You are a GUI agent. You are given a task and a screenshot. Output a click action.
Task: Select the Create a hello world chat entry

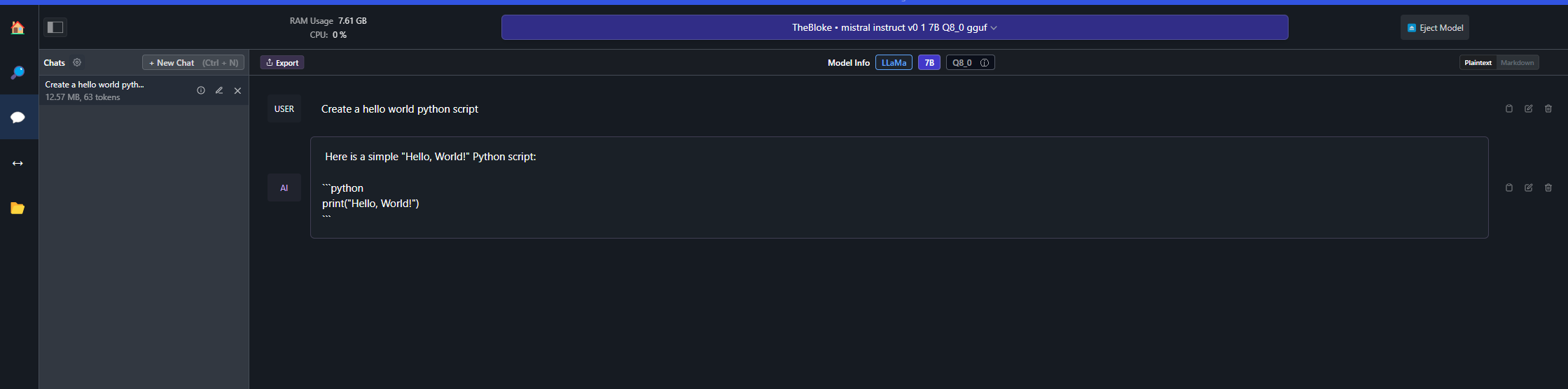(144, 90)
